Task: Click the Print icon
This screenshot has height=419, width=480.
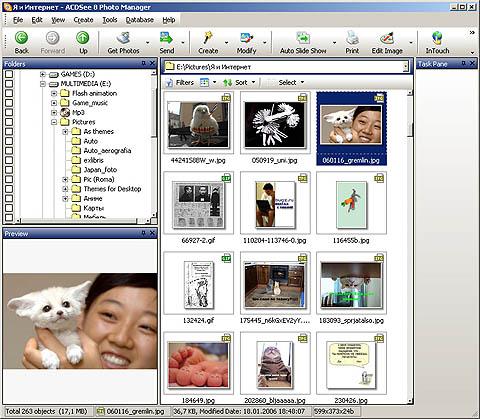Action: (x=352, y=38)
